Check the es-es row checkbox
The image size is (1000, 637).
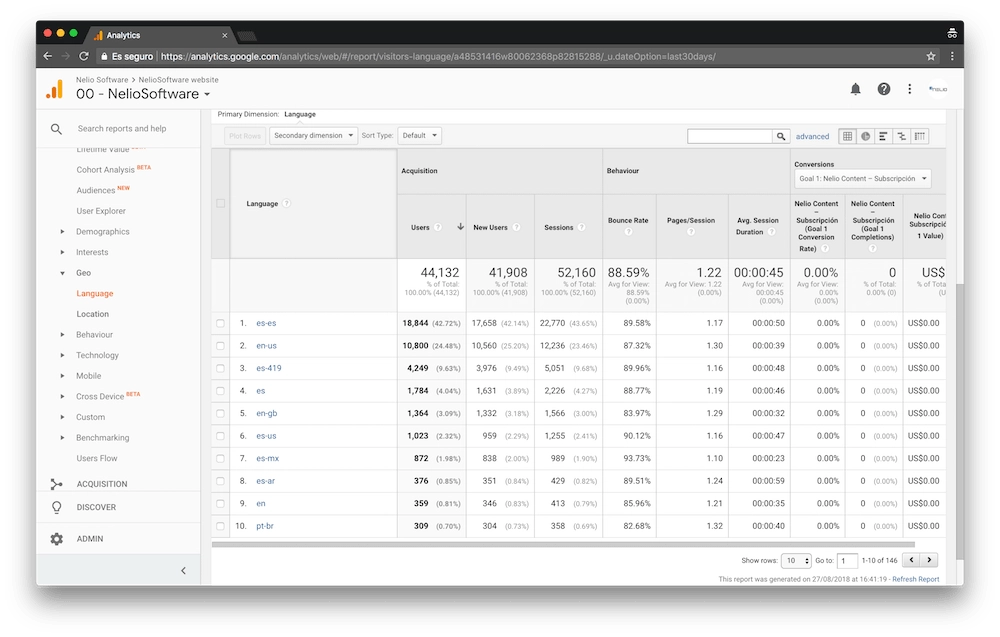221,323
